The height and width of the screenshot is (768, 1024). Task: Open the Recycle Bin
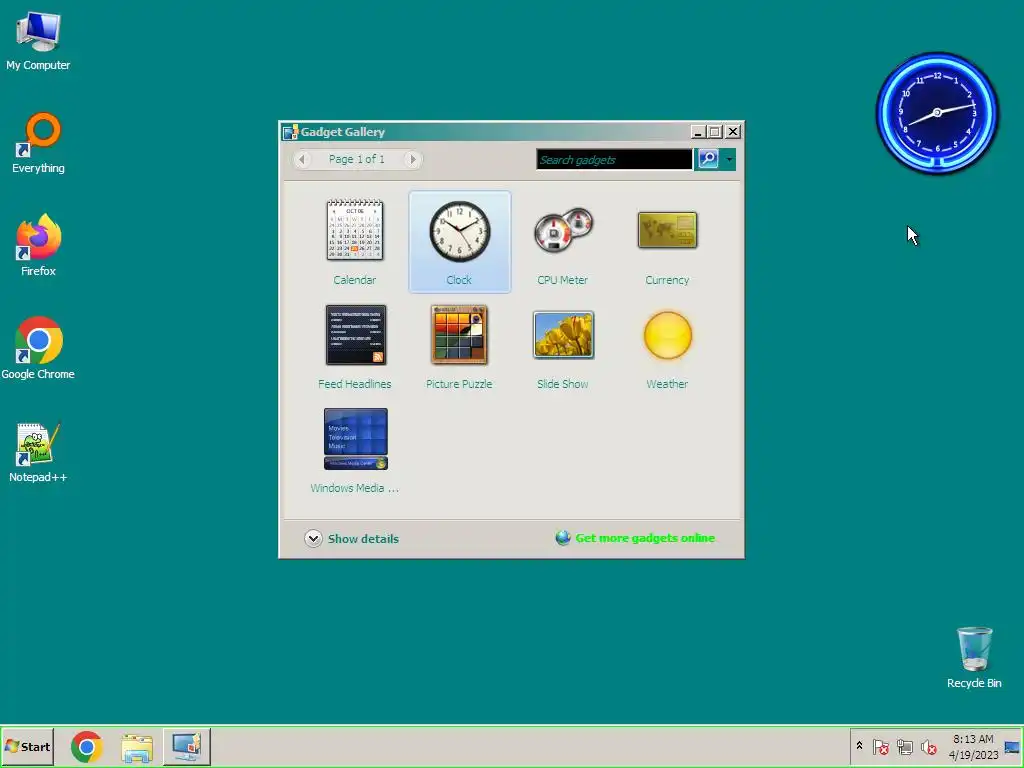(974, 658)
